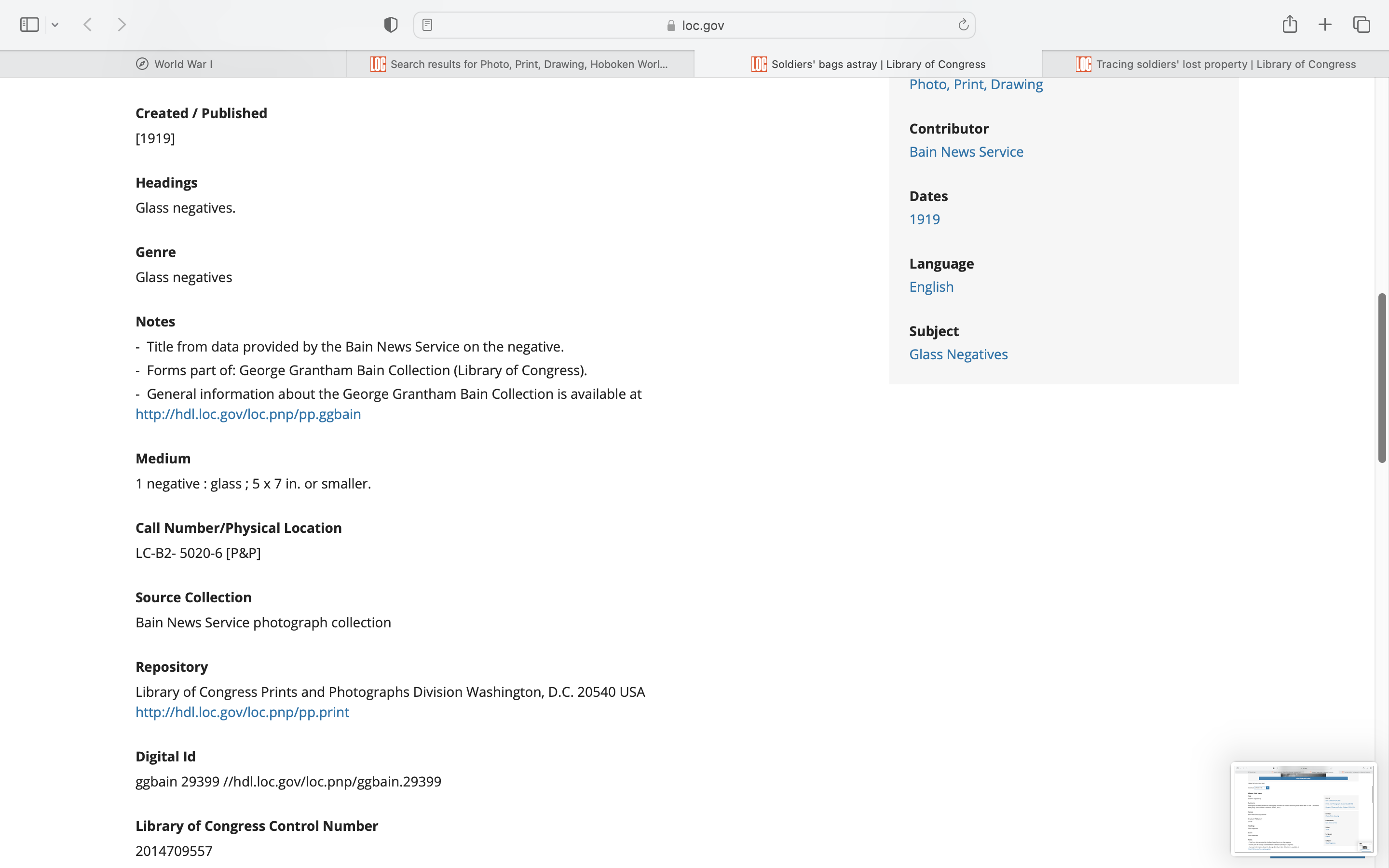Open the Search results for Photo tab
This screenshot has width=1389, height=868.
click(x=520, y=64)
